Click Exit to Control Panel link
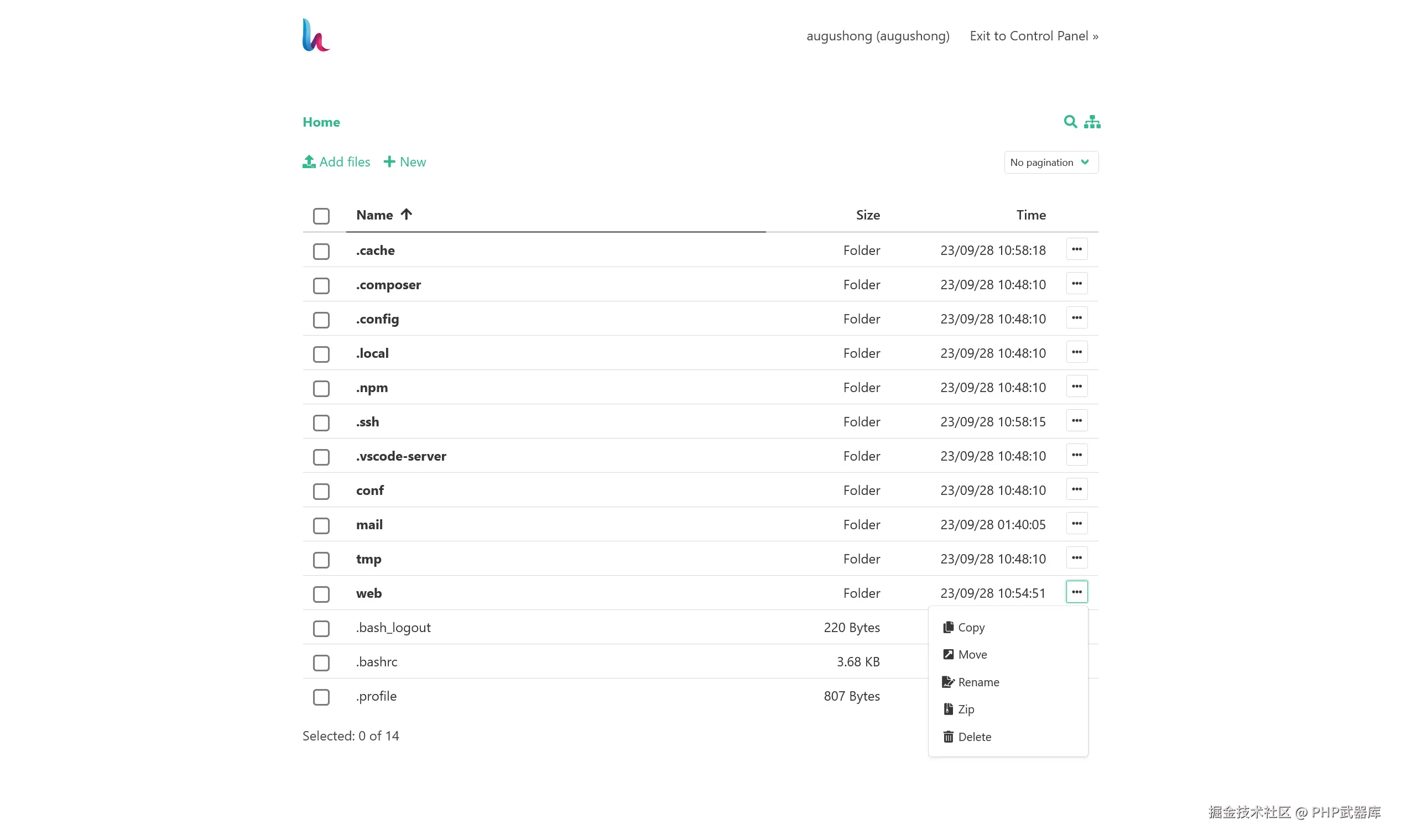 point(1033,36)
